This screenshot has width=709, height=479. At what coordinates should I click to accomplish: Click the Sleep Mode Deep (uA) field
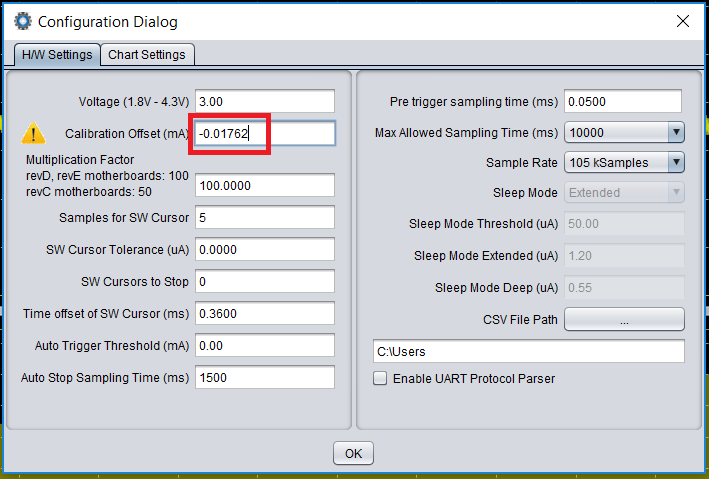(x=624, y=288)
